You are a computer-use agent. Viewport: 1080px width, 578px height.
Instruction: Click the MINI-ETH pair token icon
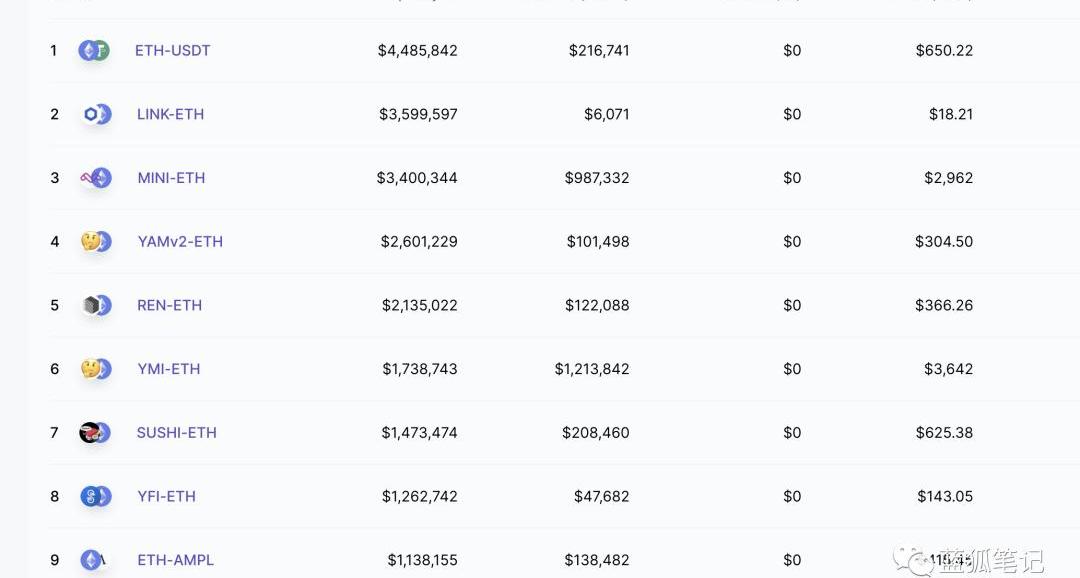tap(96, 178)
